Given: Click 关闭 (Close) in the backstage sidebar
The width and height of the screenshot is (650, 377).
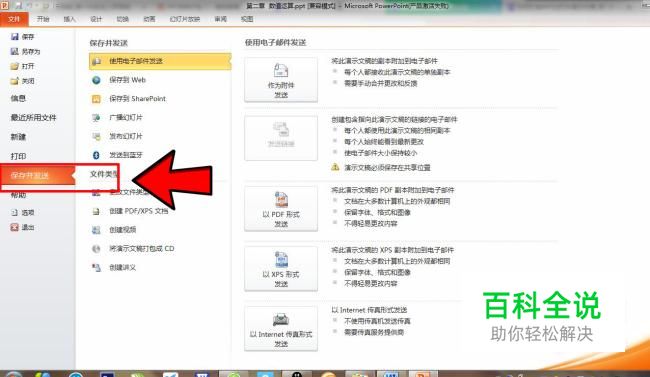Looking at the screenshot, I should pos(22,81).
